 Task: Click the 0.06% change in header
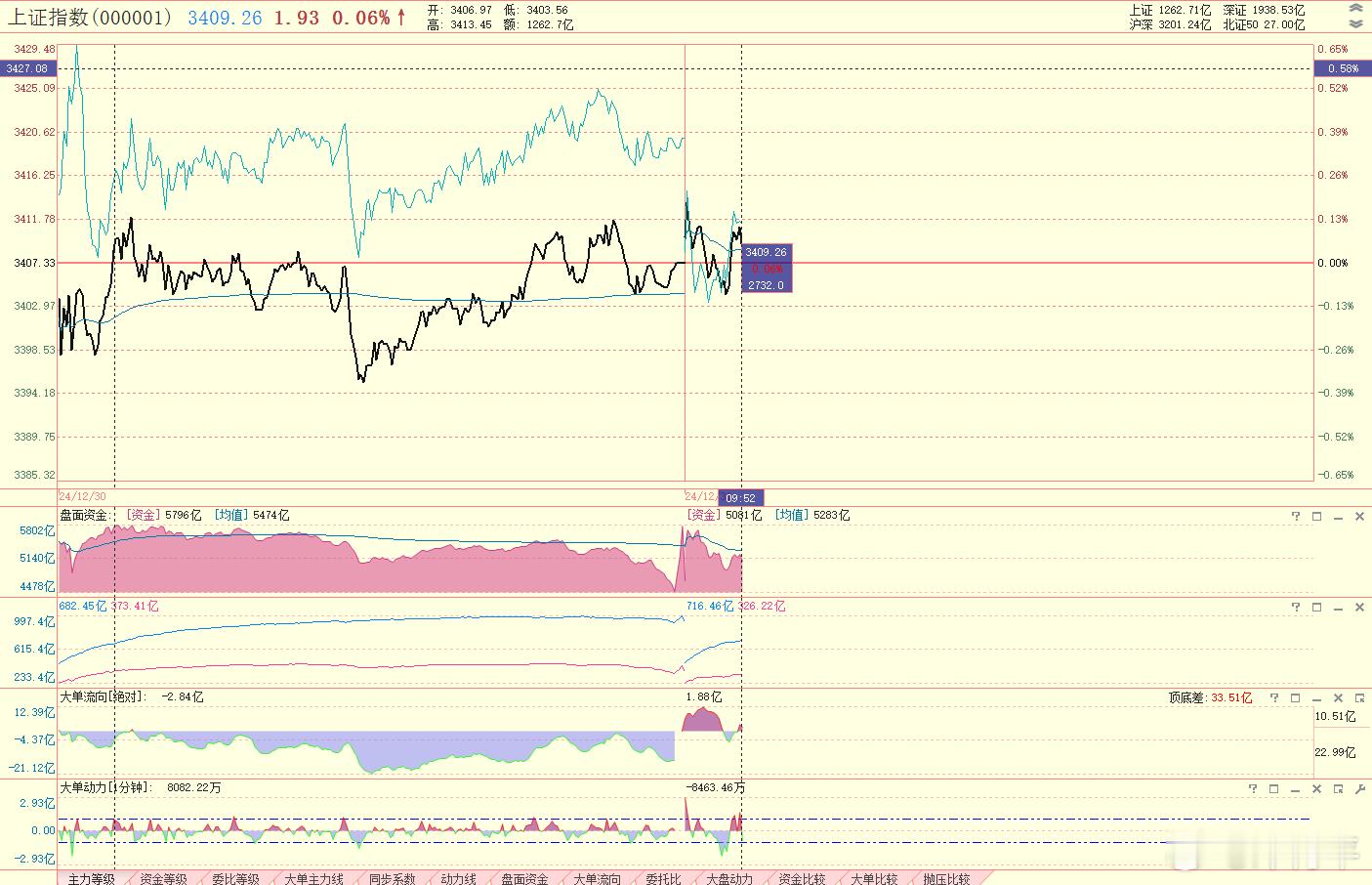point(360,18)
